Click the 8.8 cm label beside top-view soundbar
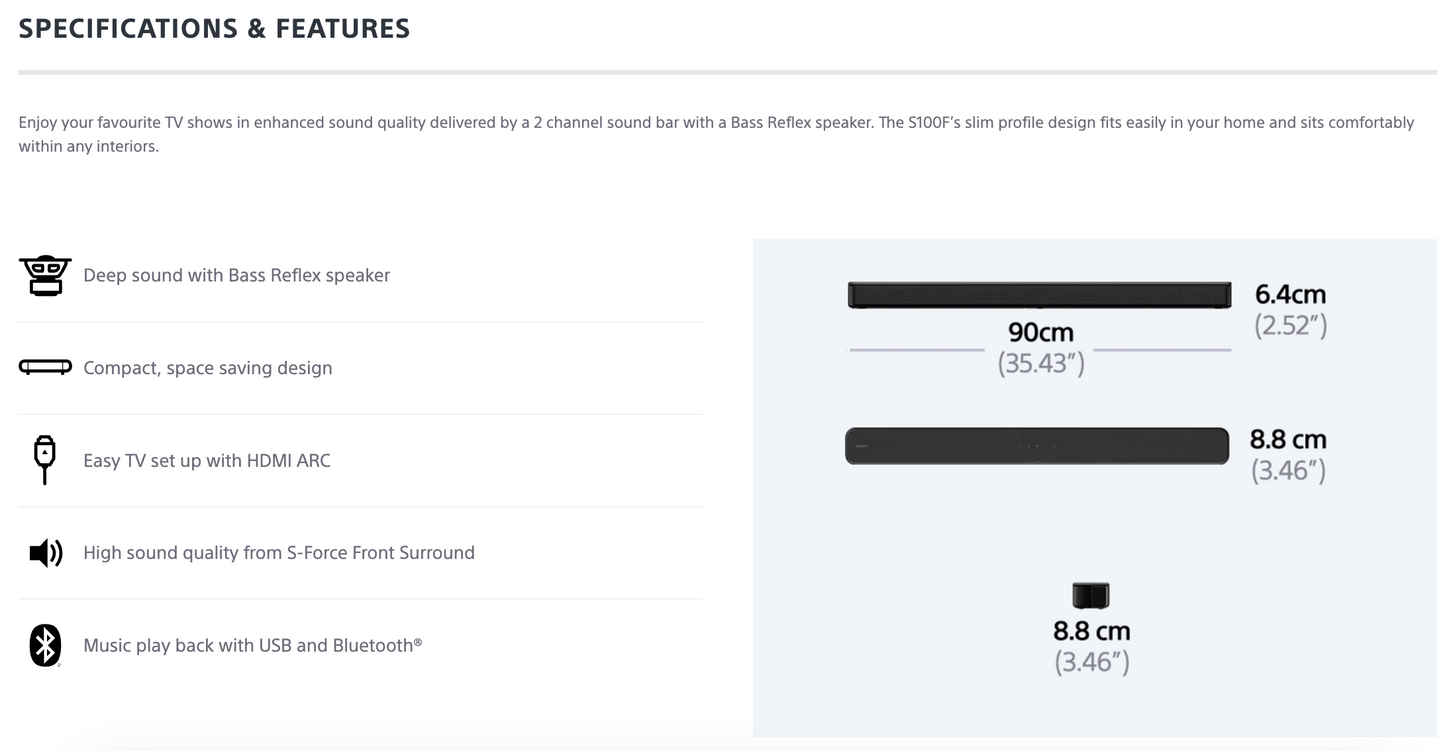Image resolution: width=1445 pixels, height=751 pixels. click(1288, 439)
